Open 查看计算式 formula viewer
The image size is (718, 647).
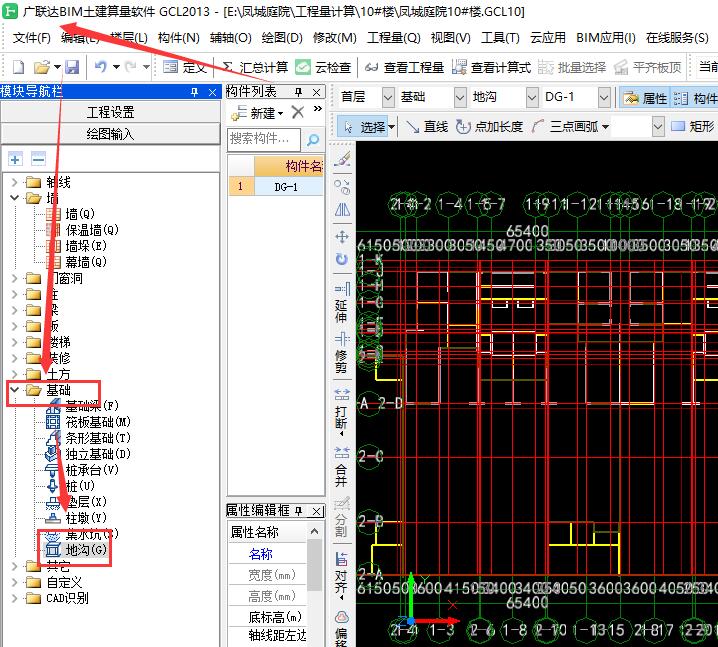[491, 67]
